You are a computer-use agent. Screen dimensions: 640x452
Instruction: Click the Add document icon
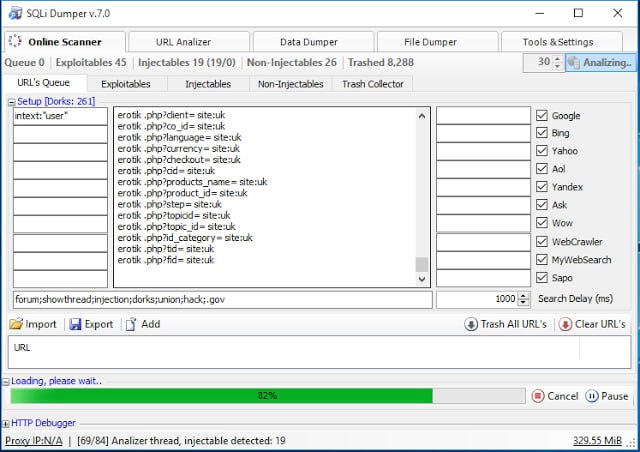131,324
